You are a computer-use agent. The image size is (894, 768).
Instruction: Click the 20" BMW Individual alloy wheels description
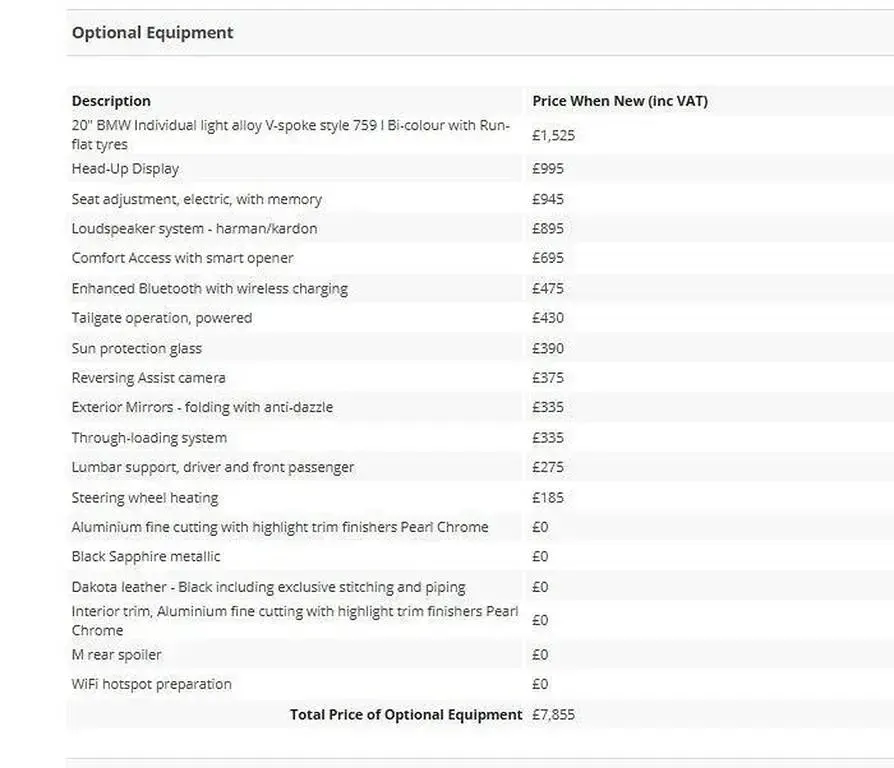pos(291,135)
